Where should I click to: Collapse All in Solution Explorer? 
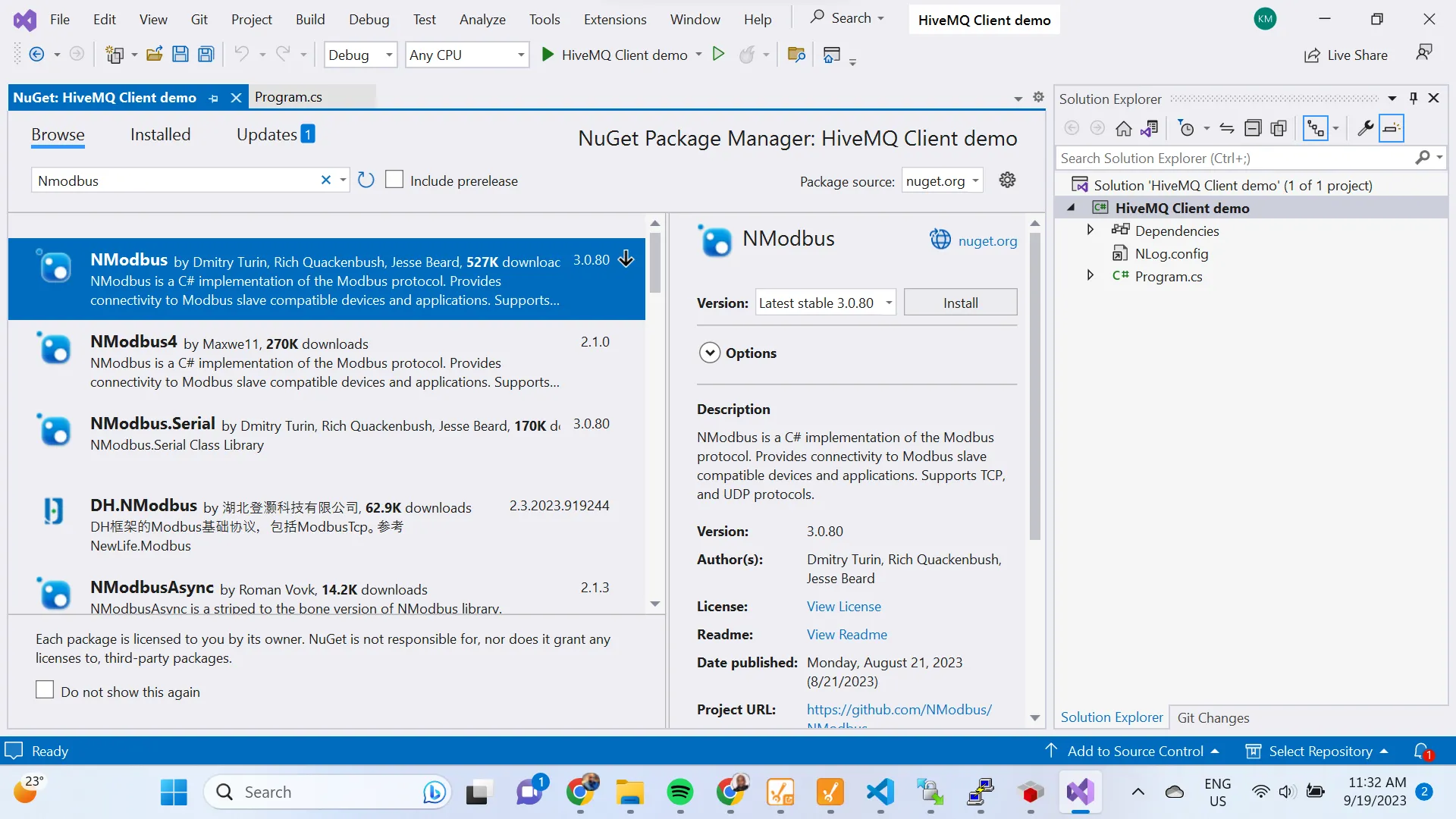(x=1253, y=129)
